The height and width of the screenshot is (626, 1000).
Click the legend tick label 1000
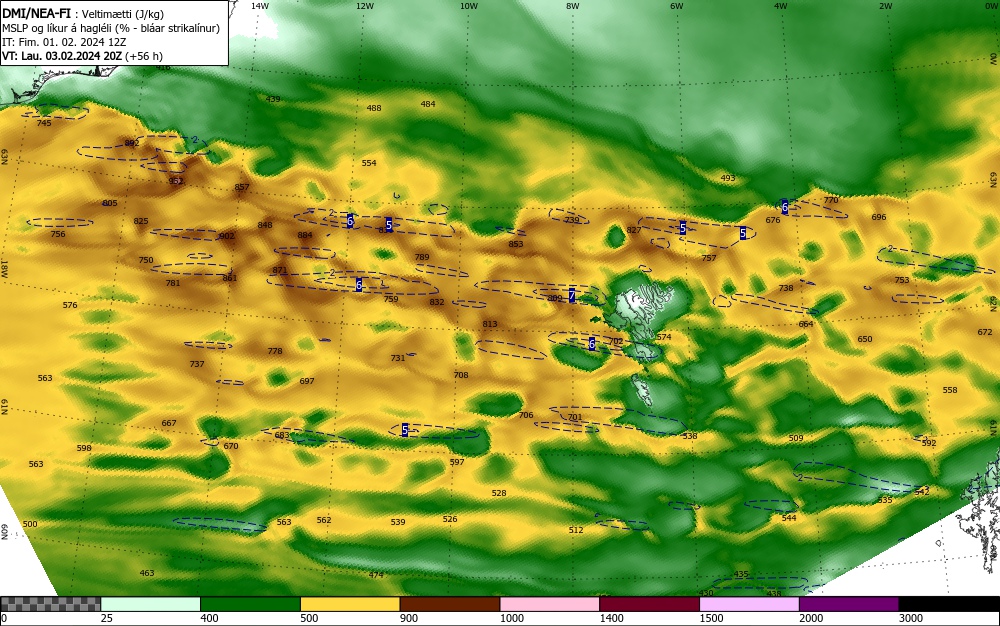[511, 618]
